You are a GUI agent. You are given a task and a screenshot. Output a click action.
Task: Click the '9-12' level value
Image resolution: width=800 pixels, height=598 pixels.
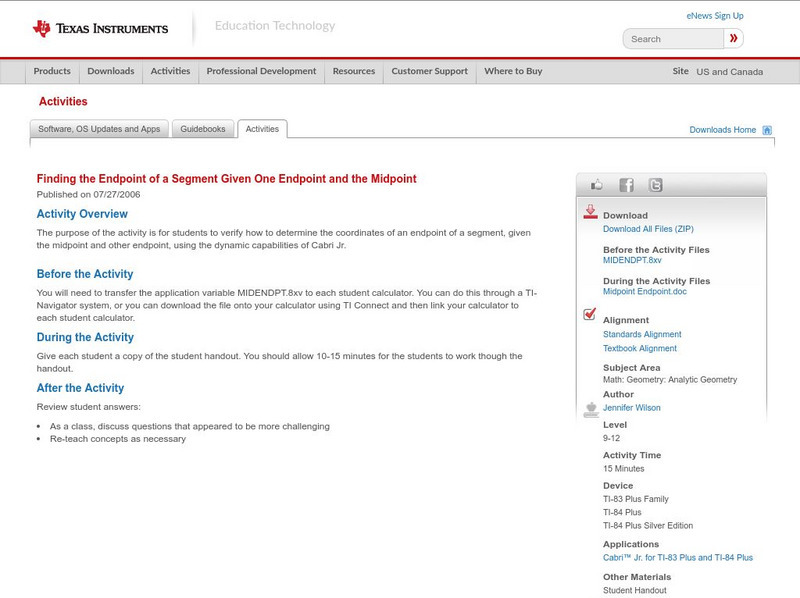coord(611,438)
